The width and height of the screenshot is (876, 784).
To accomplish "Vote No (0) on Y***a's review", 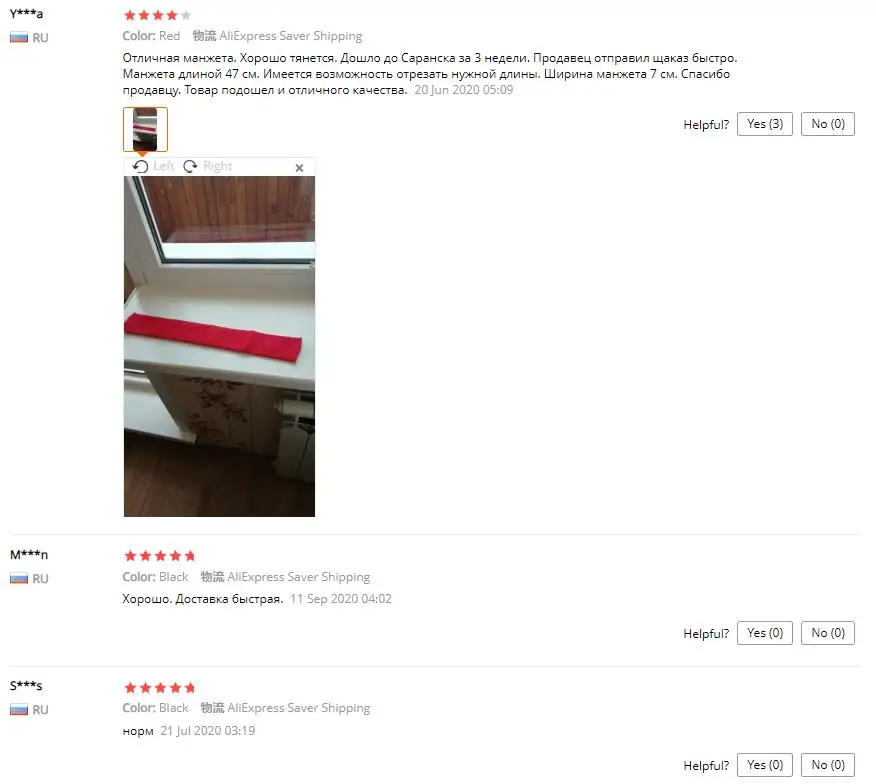I will tap(827, 124).
